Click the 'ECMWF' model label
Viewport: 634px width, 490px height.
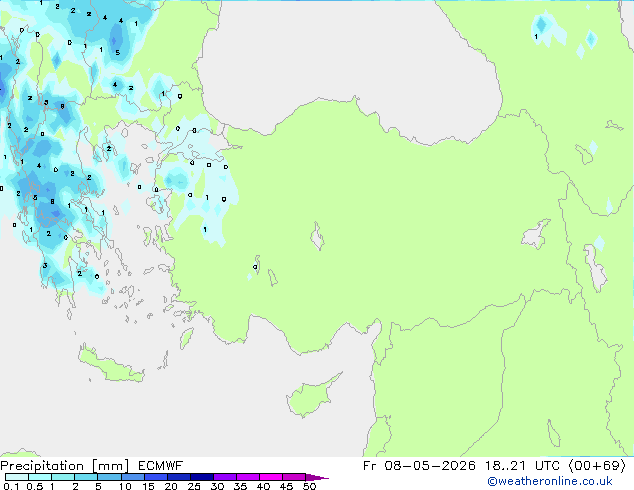[x=161, y=466]
